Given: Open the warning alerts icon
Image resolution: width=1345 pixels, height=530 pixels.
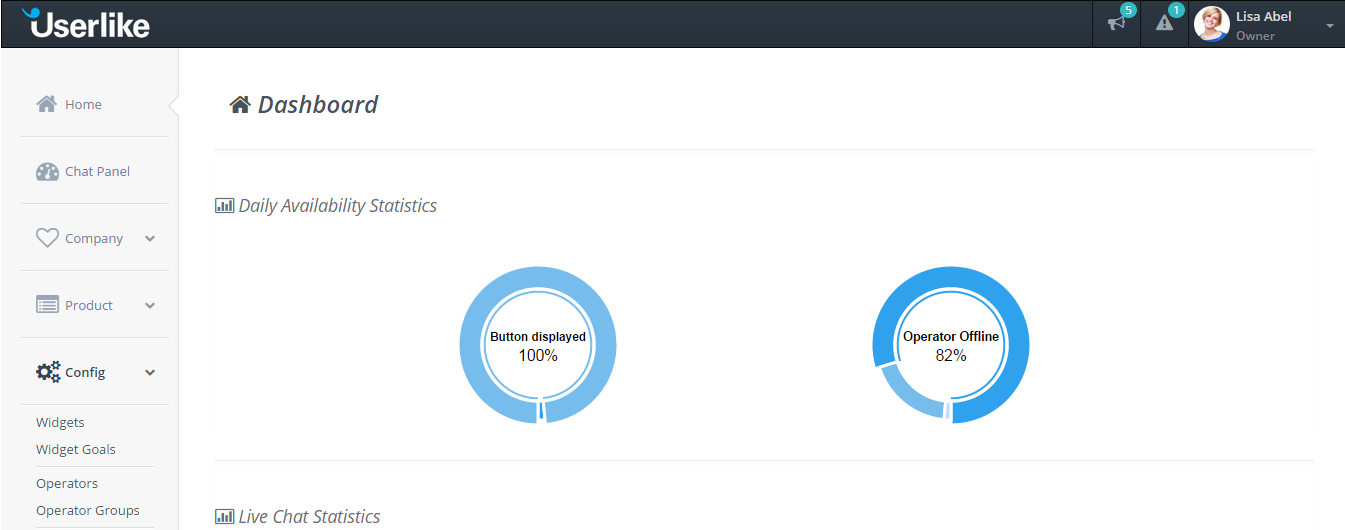Looking at the screenshot, I should [1164, 23].
